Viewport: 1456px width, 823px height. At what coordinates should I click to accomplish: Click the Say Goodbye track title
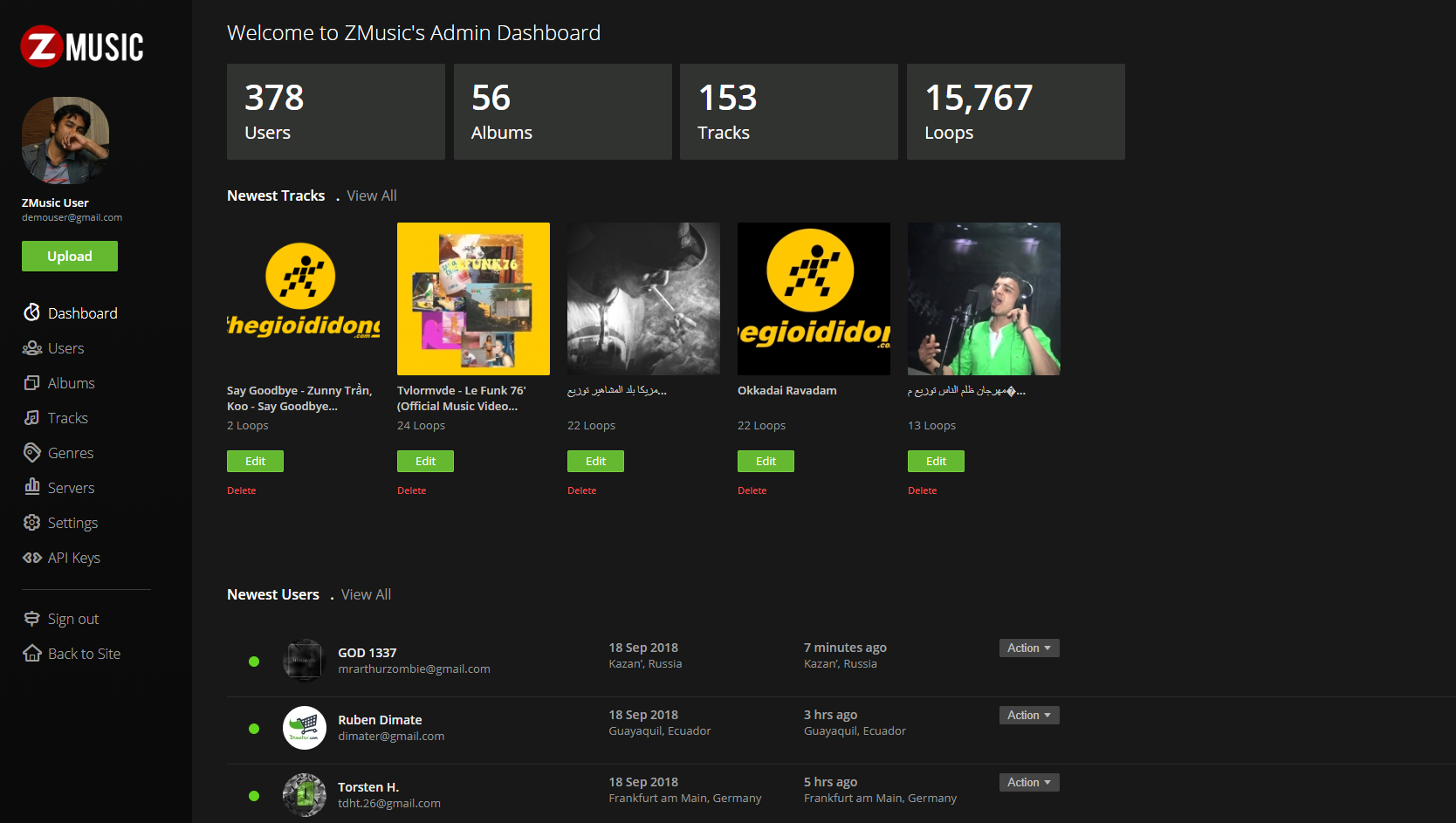299,398
